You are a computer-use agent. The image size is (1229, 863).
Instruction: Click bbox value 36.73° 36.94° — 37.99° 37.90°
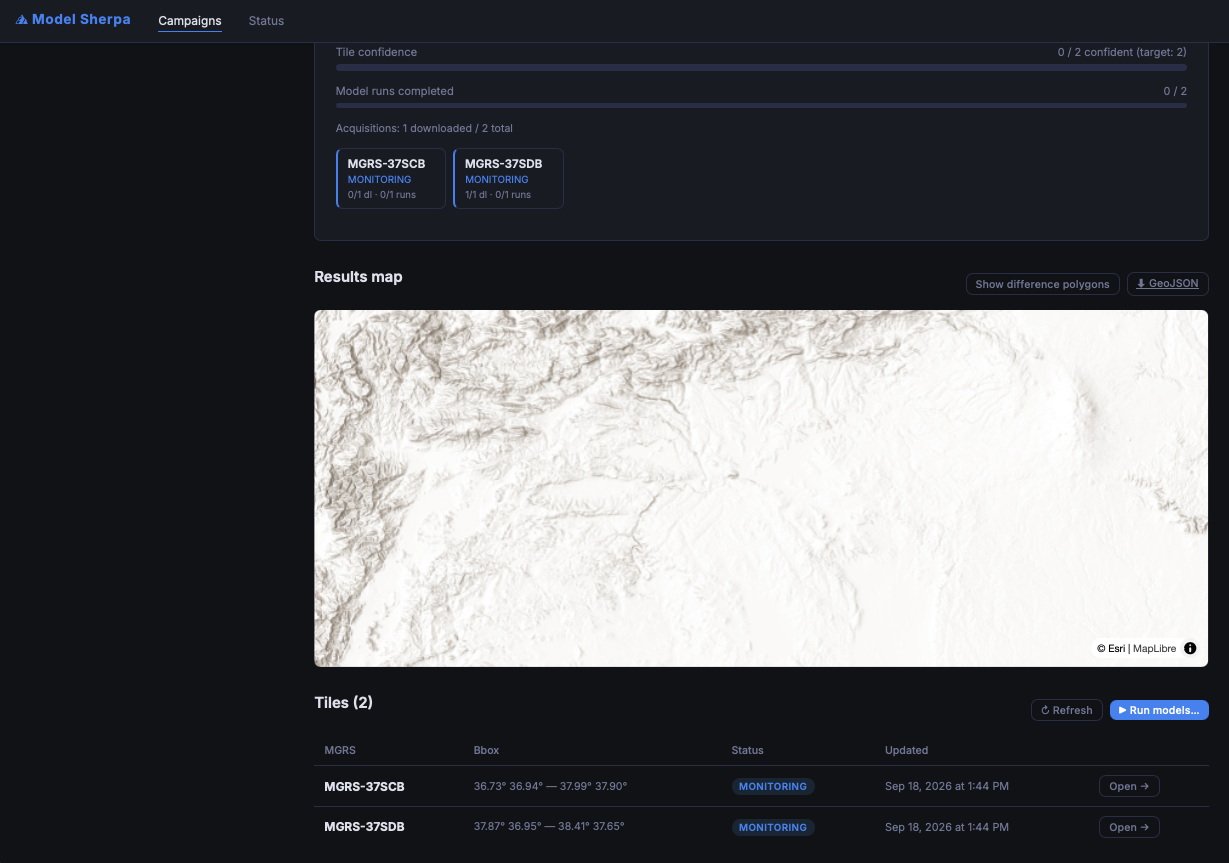click(x=550, y=787)
